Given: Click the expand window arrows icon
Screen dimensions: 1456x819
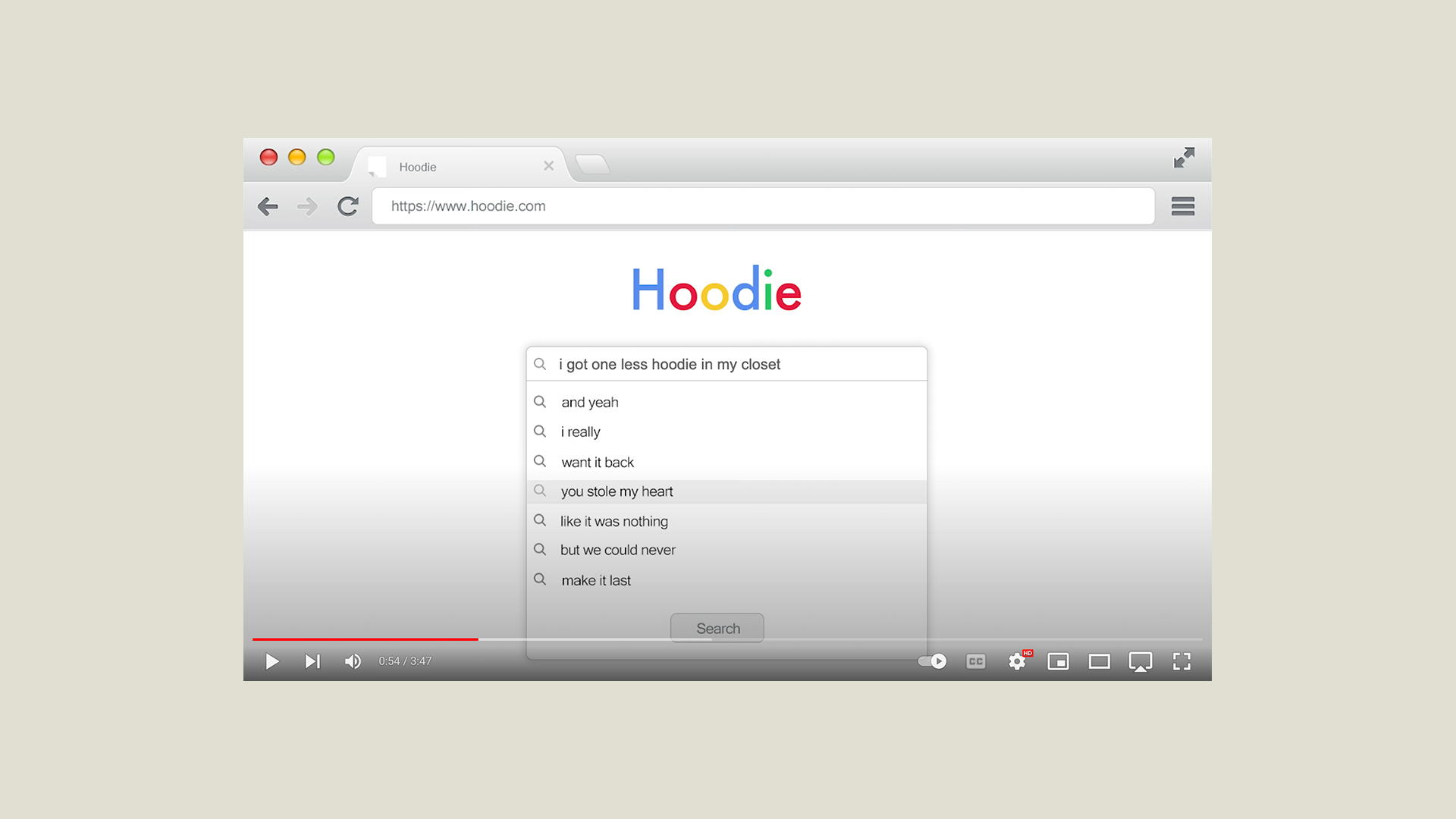Looking at the screenshot, I should point(1184,158).
